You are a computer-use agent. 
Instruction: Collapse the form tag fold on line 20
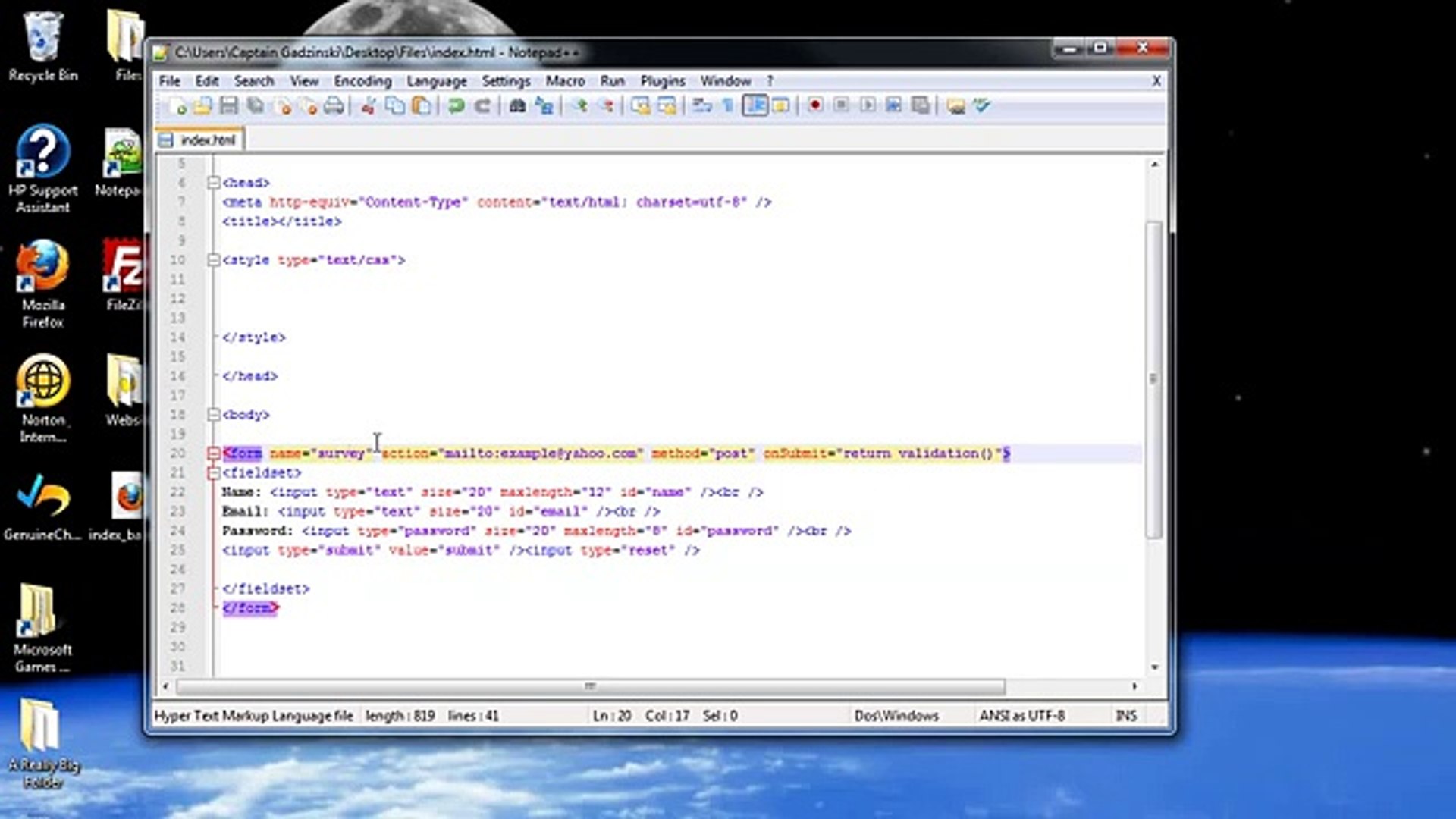[x=214, y=453]
